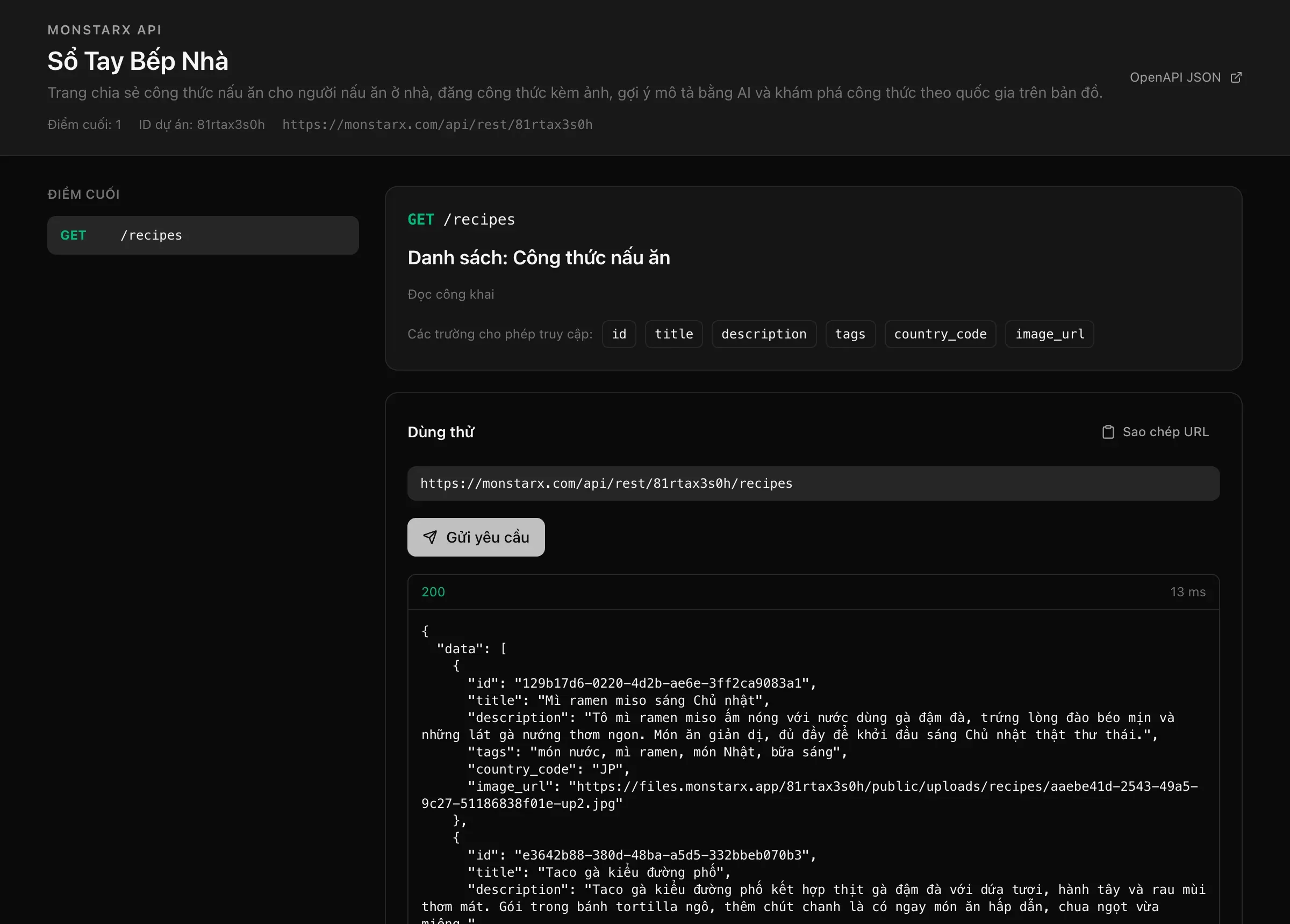Click the GET /recipes header in main panel
The height and width of the screenshot is (924, 1290).
(x=461, y=220)
